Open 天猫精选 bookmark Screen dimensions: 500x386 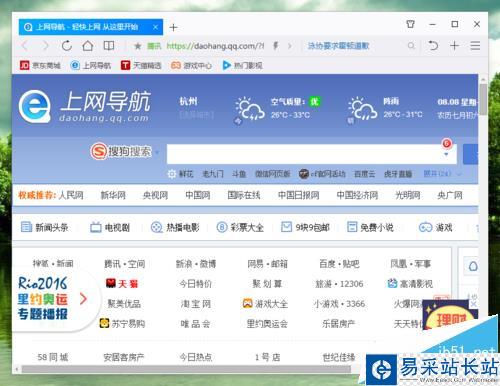[x=141, y=65]
